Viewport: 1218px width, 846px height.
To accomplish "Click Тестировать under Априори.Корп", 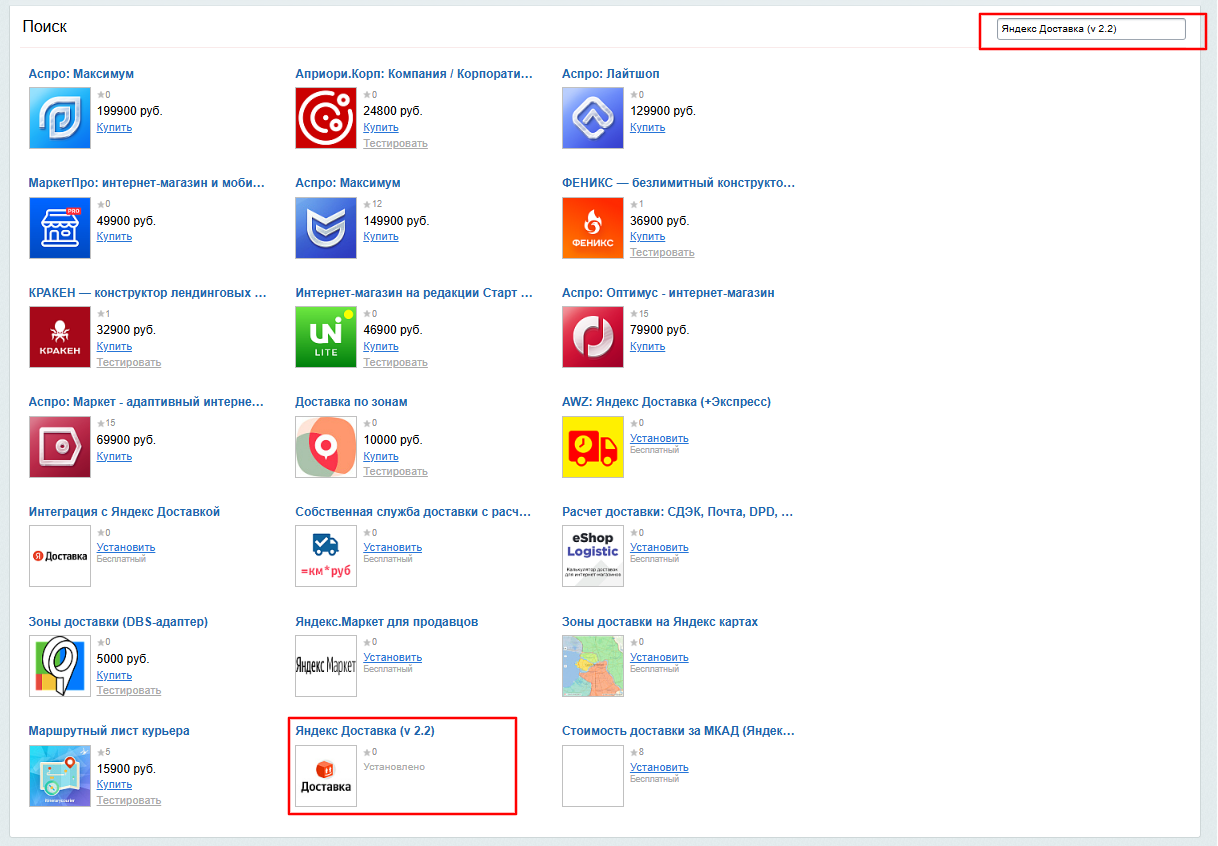I will 396,143.
